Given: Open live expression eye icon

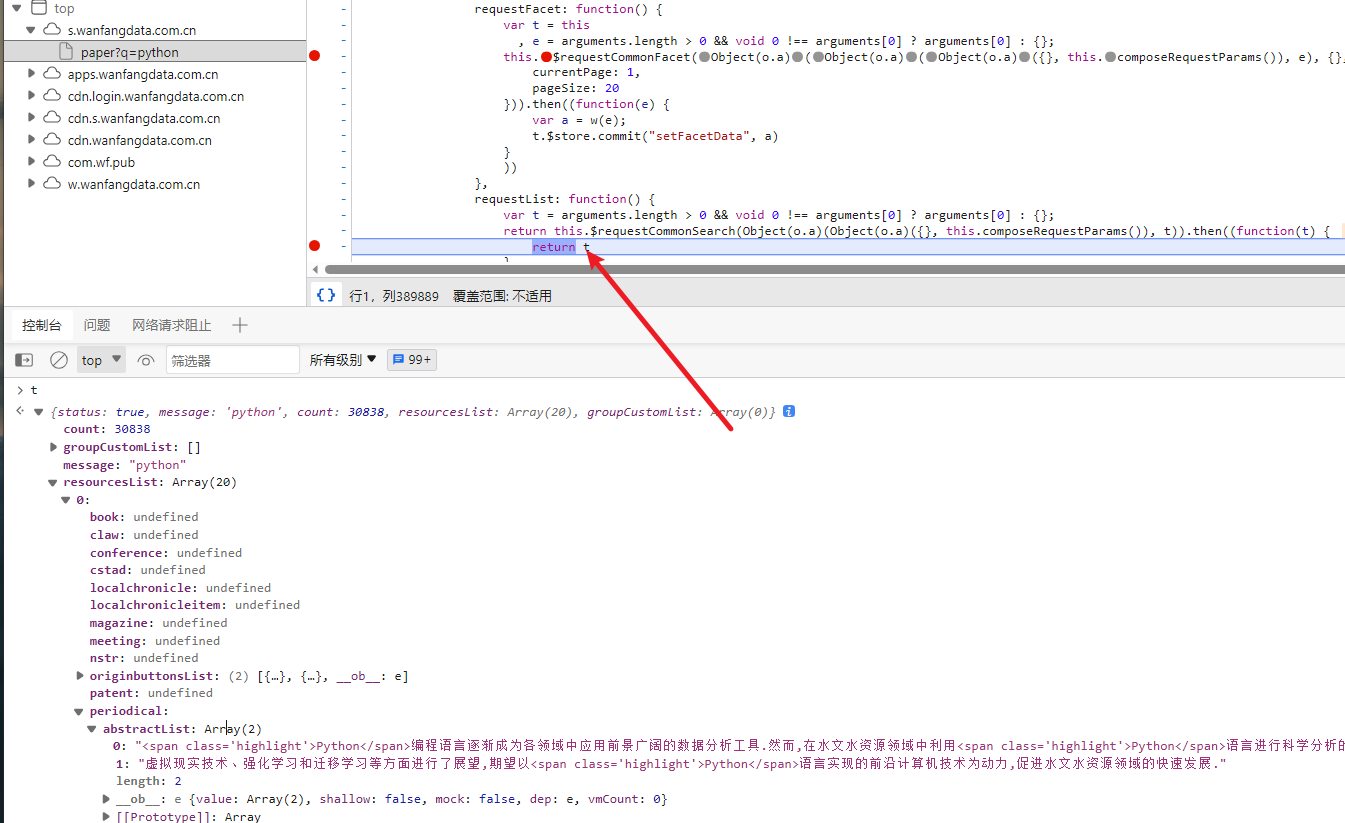Looking at the screenshot, I should point(146,360).
